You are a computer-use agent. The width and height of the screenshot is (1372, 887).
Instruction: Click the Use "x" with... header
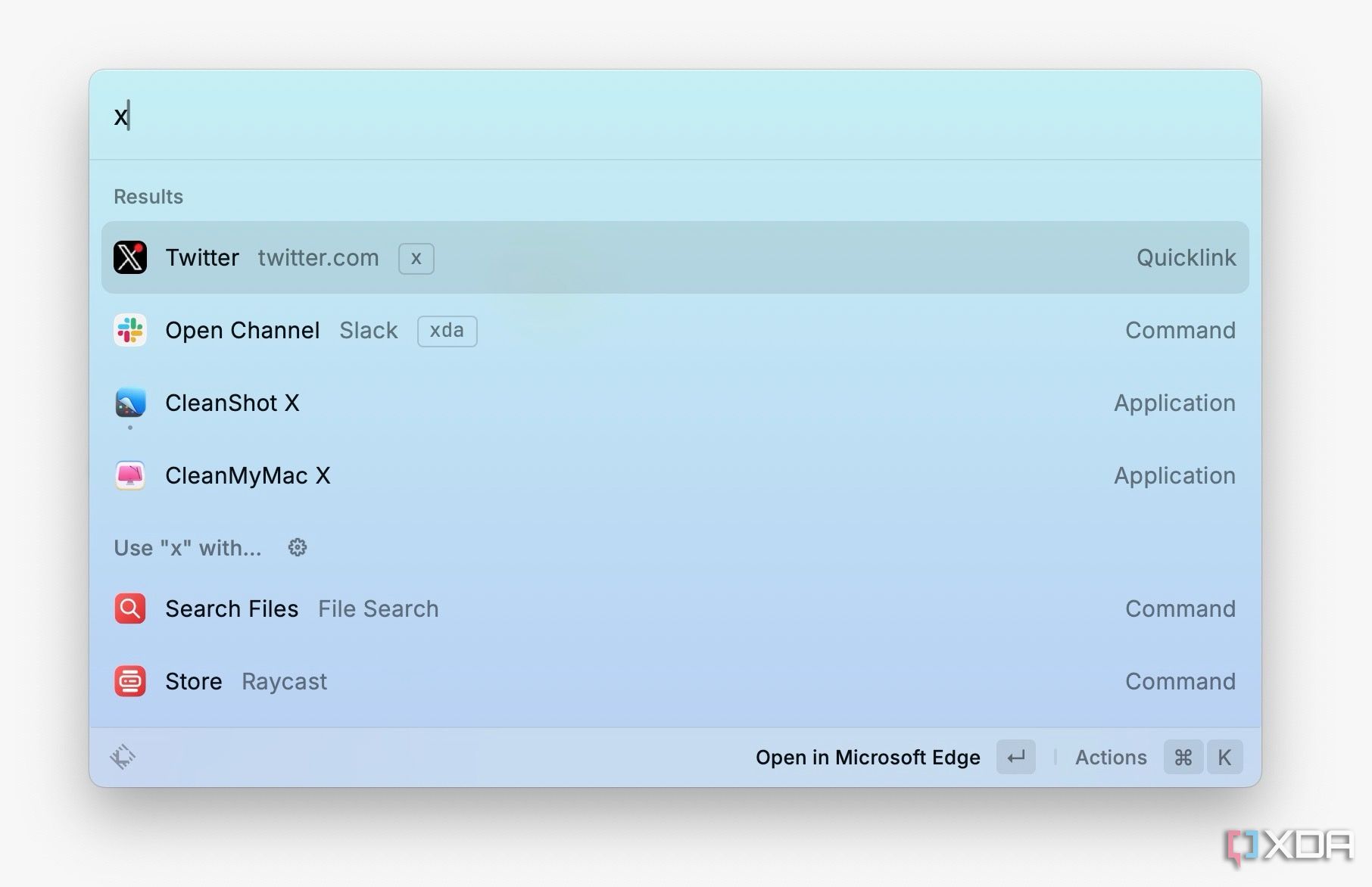188,547
